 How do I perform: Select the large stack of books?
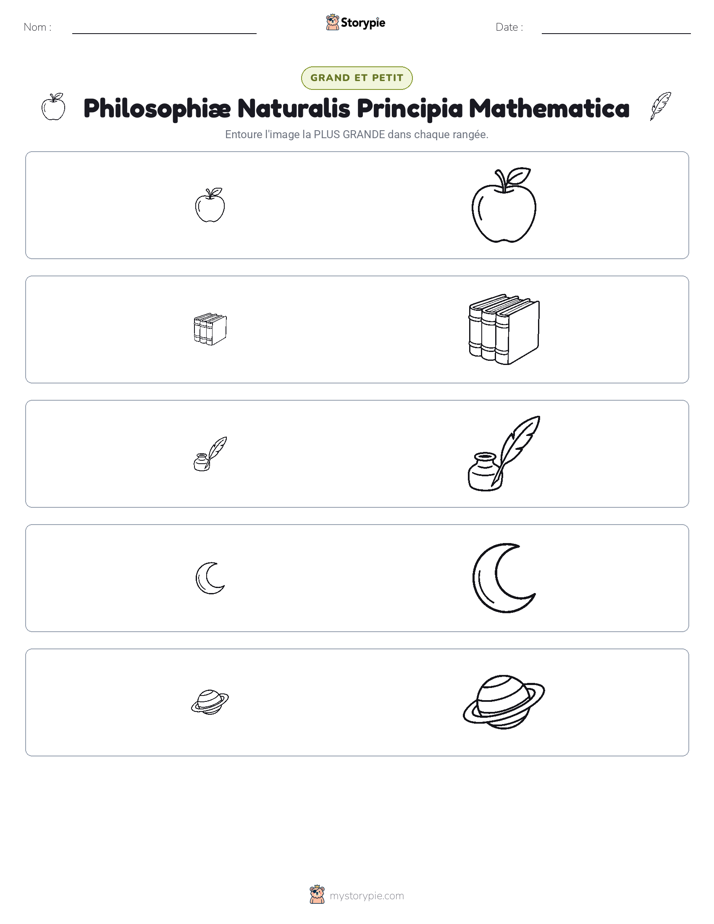point(504,329)
